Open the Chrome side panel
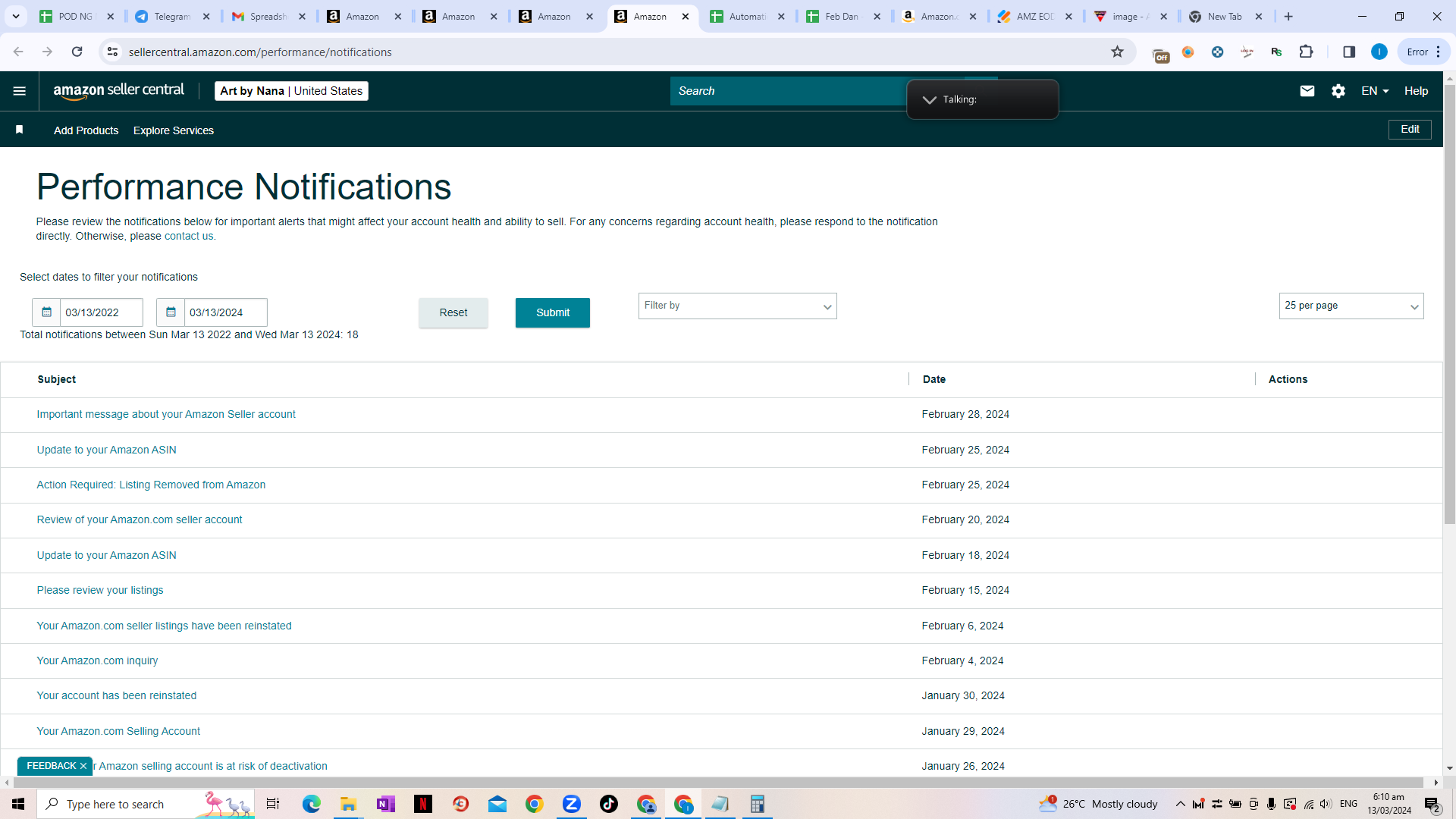 tap(1349, 52)
